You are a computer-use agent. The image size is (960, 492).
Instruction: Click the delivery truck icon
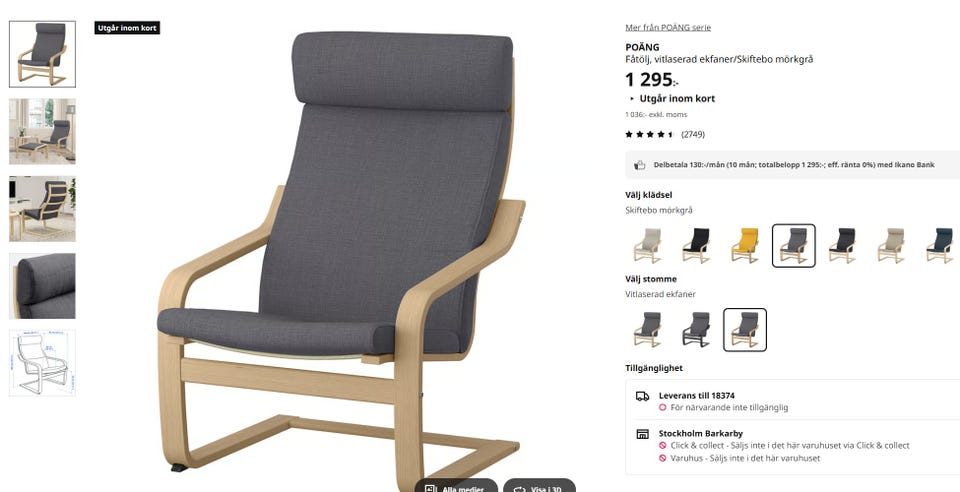pos(642,397)
